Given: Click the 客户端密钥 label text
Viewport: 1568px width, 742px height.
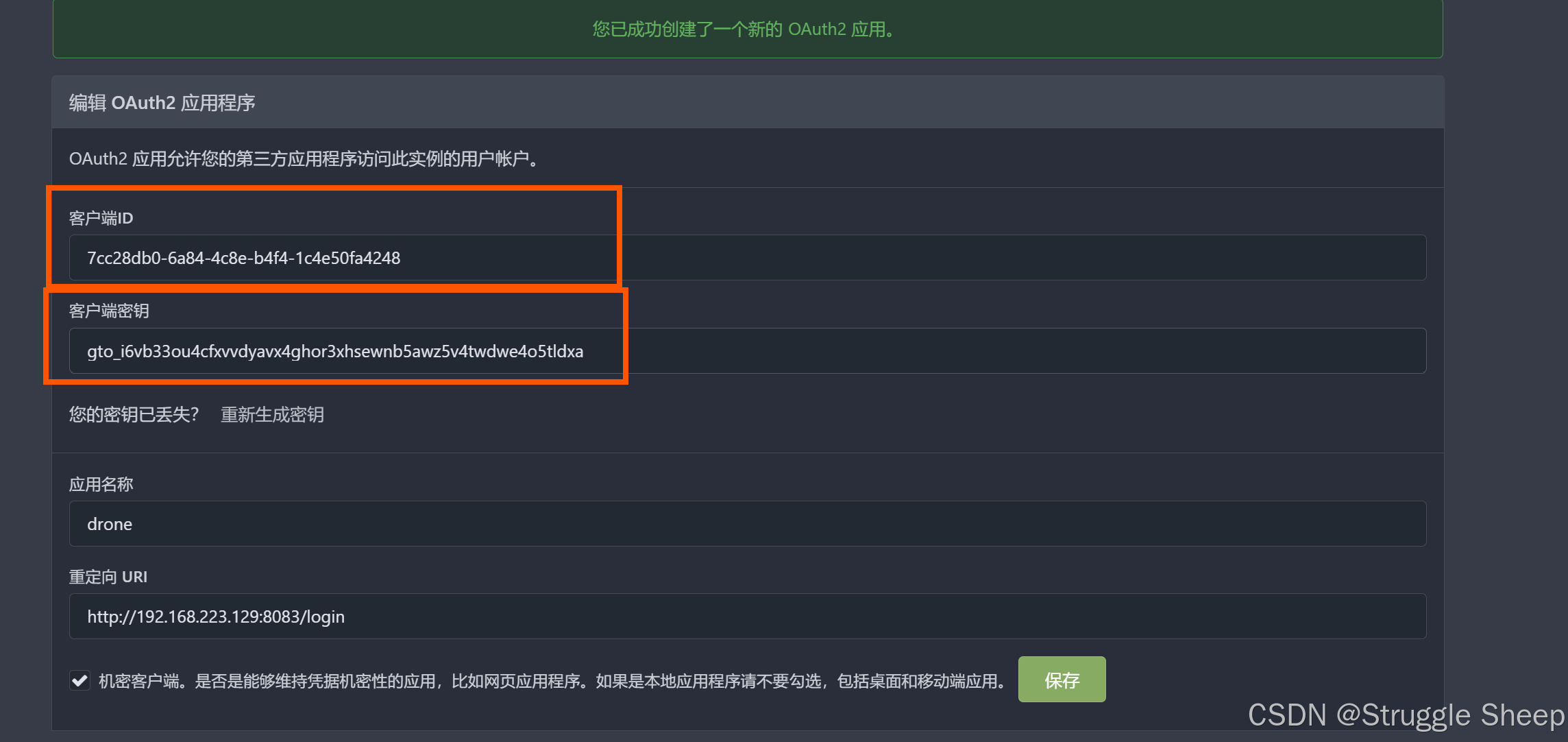Looking at the screenshot, I should pos(109,311).
